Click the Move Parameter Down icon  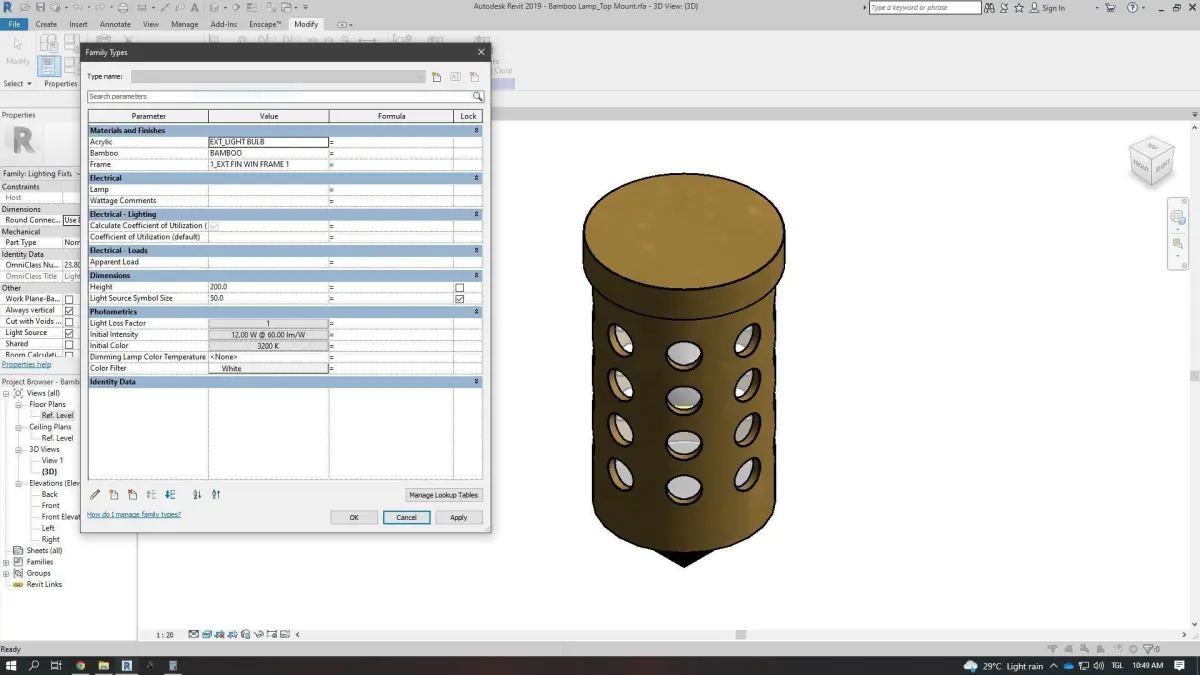[170, 494]
